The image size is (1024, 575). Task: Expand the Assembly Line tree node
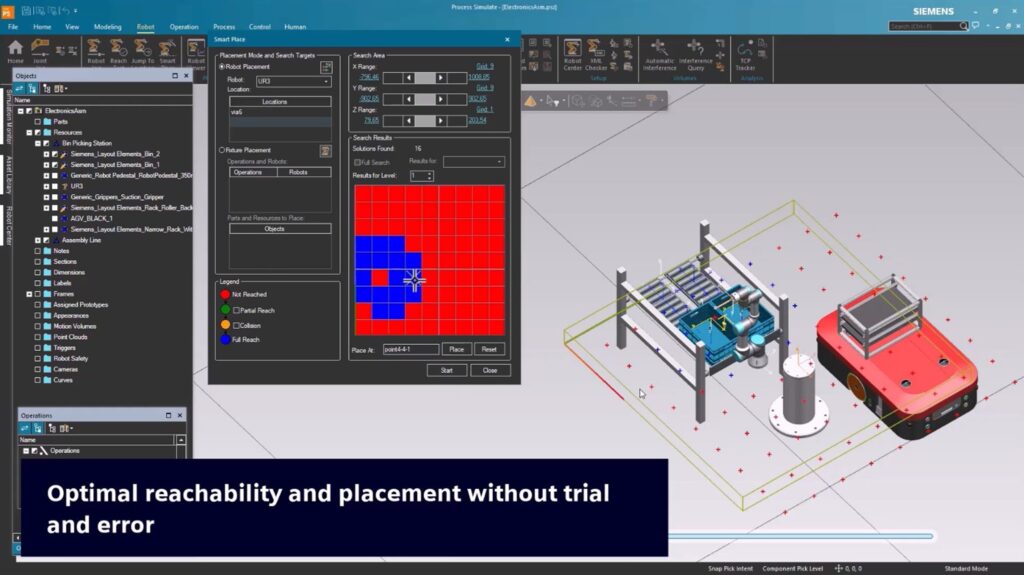click(x=39, y=240)
